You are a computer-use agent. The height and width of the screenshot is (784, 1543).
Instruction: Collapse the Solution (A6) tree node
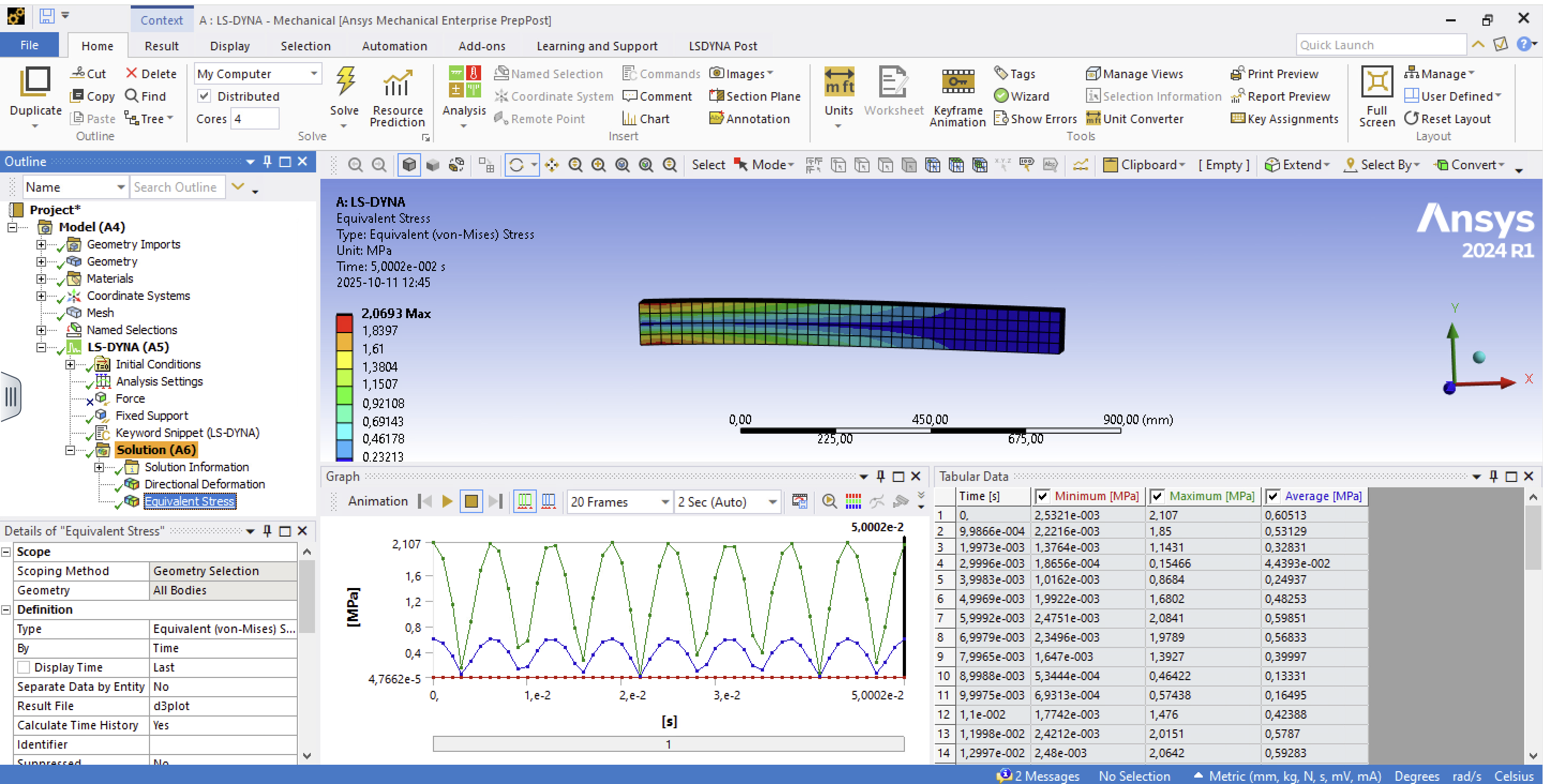click(x=70, y=450)
